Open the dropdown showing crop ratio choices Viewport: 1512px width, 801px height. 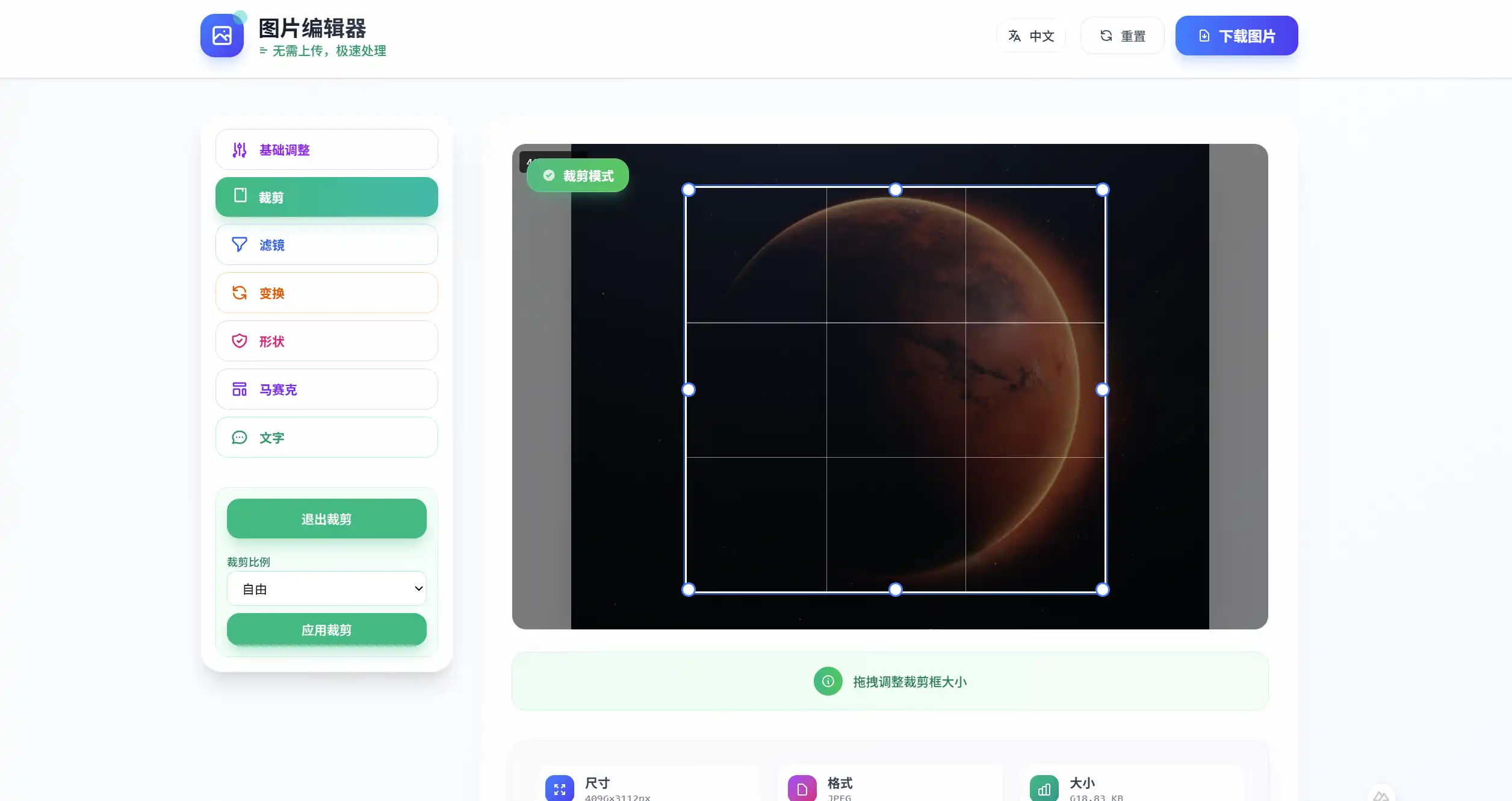coord(326,588)
